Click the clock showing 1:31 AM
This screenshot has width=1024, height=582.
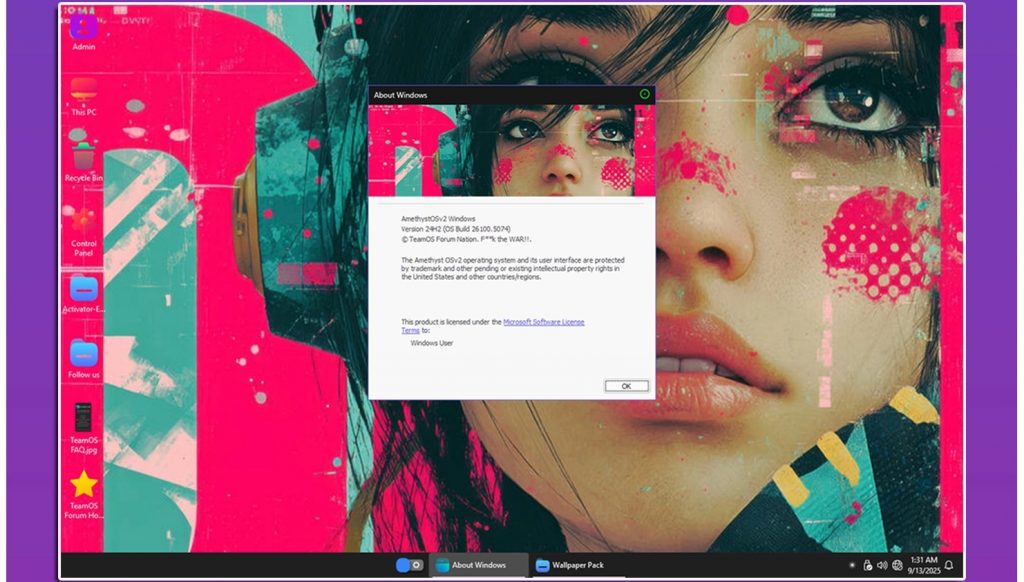pyautogui.click(x=923, y=565)
